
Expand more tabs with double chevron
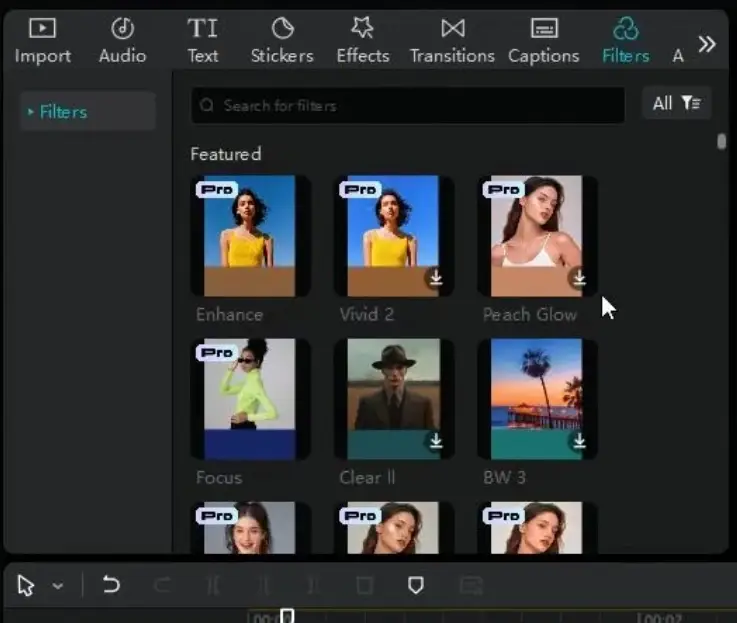[706, 44]
